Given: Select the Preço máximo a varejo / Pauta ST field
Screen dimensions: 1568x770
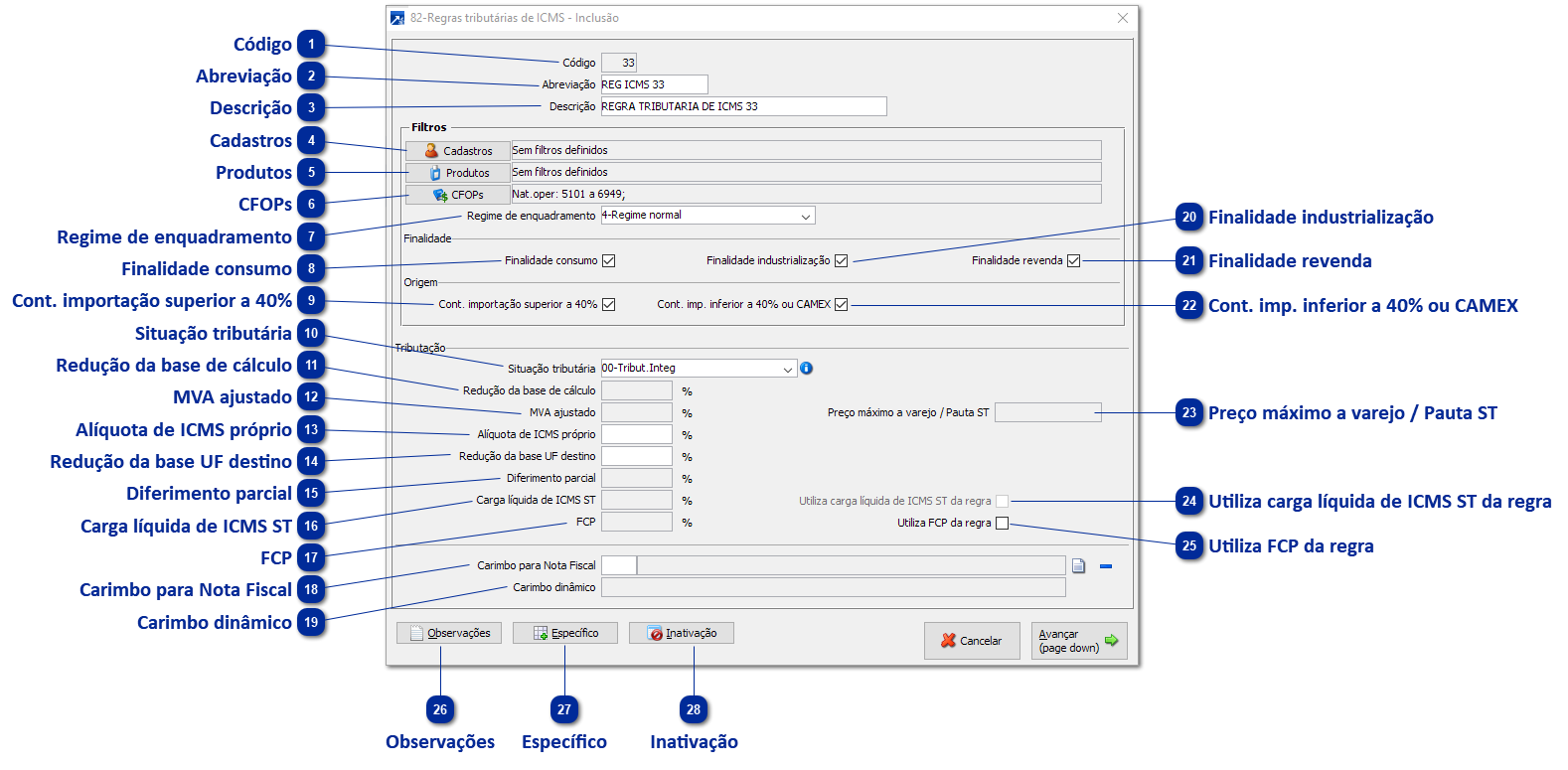Looking at the screenshot, I should (x=1048, y=412).
